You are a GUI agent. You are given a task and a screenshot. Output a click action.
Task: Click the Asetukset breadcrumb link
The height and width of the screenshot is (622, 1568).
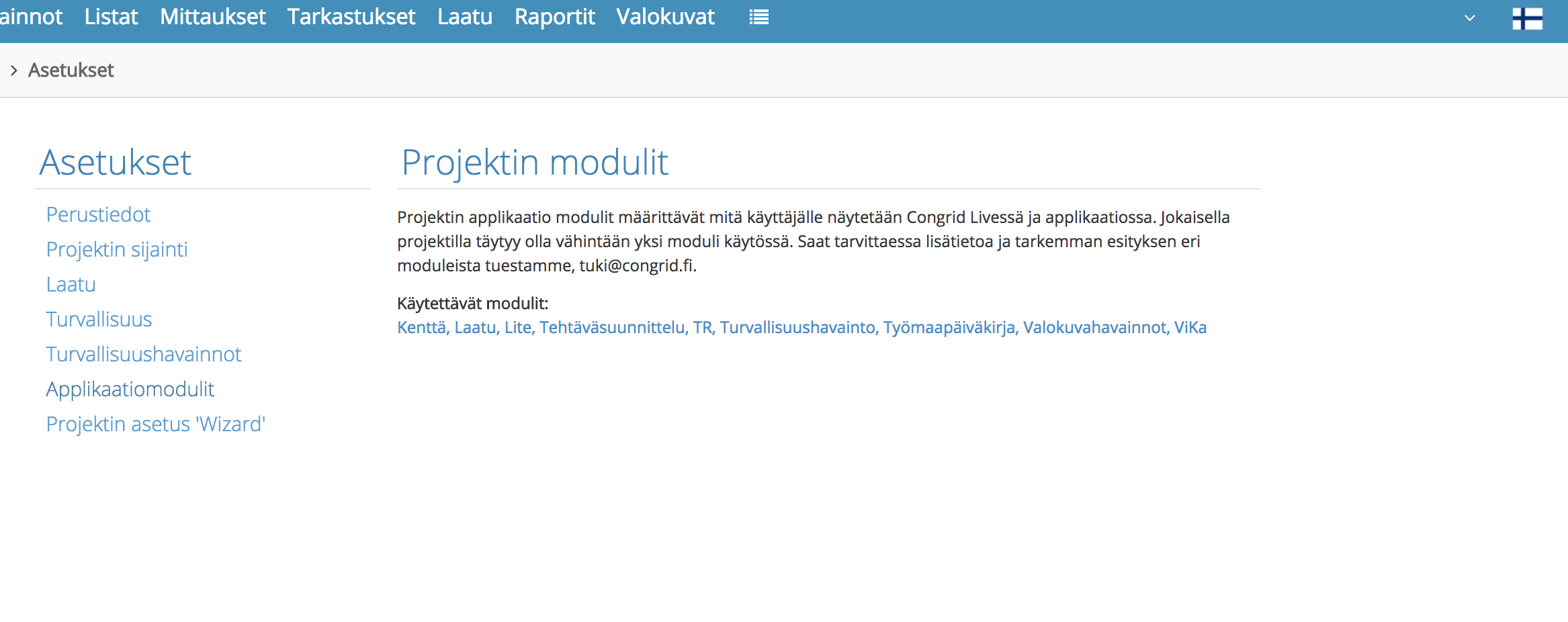coord(71,70)
